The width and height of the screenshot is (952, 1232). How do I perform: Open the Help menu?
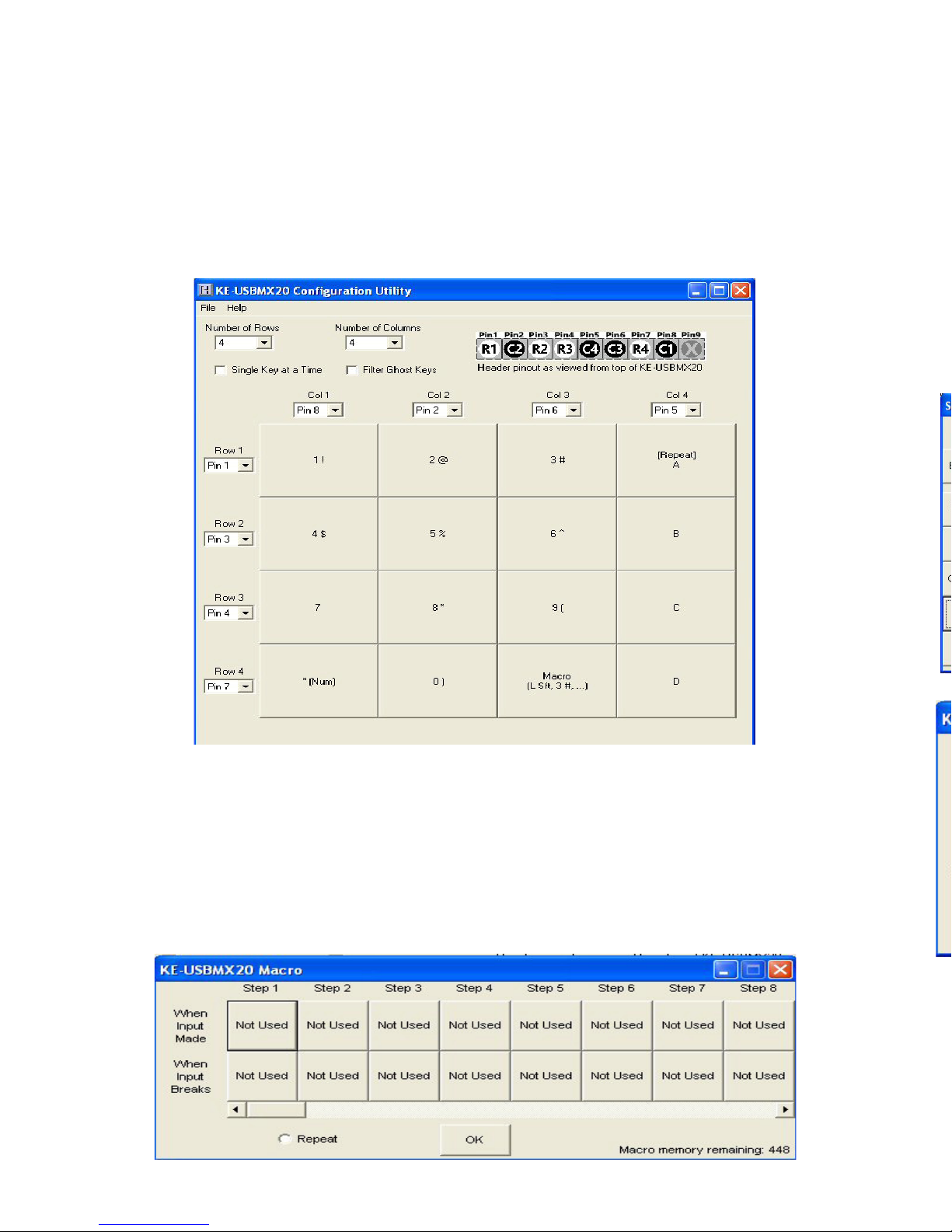tap(236, 308)
